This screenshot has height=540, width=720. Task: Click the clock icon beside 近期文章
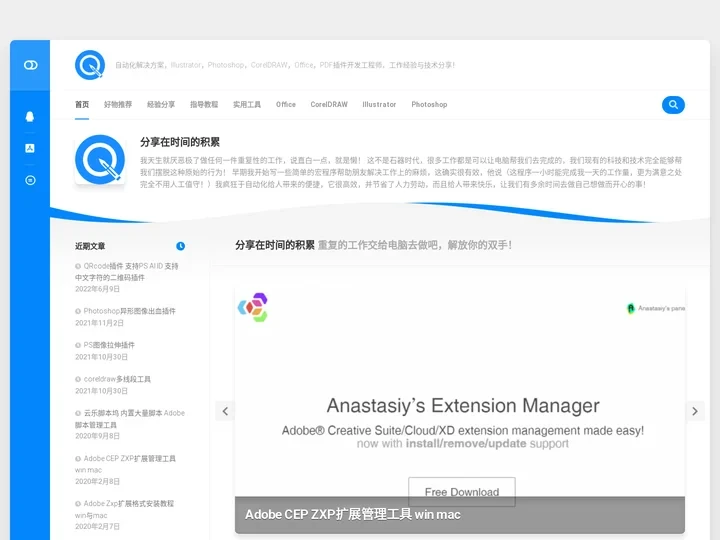tap(180, 246)
